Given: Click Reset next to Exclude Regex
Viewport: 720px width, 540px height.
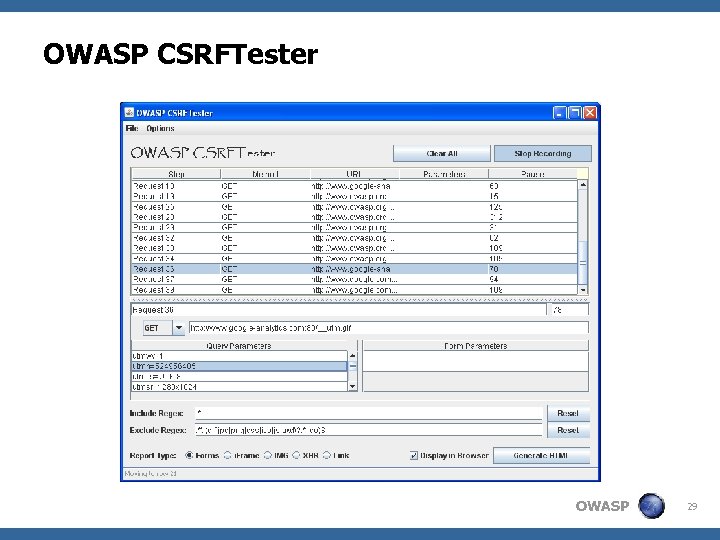Looking at the screenshot, I should (568, 430).
